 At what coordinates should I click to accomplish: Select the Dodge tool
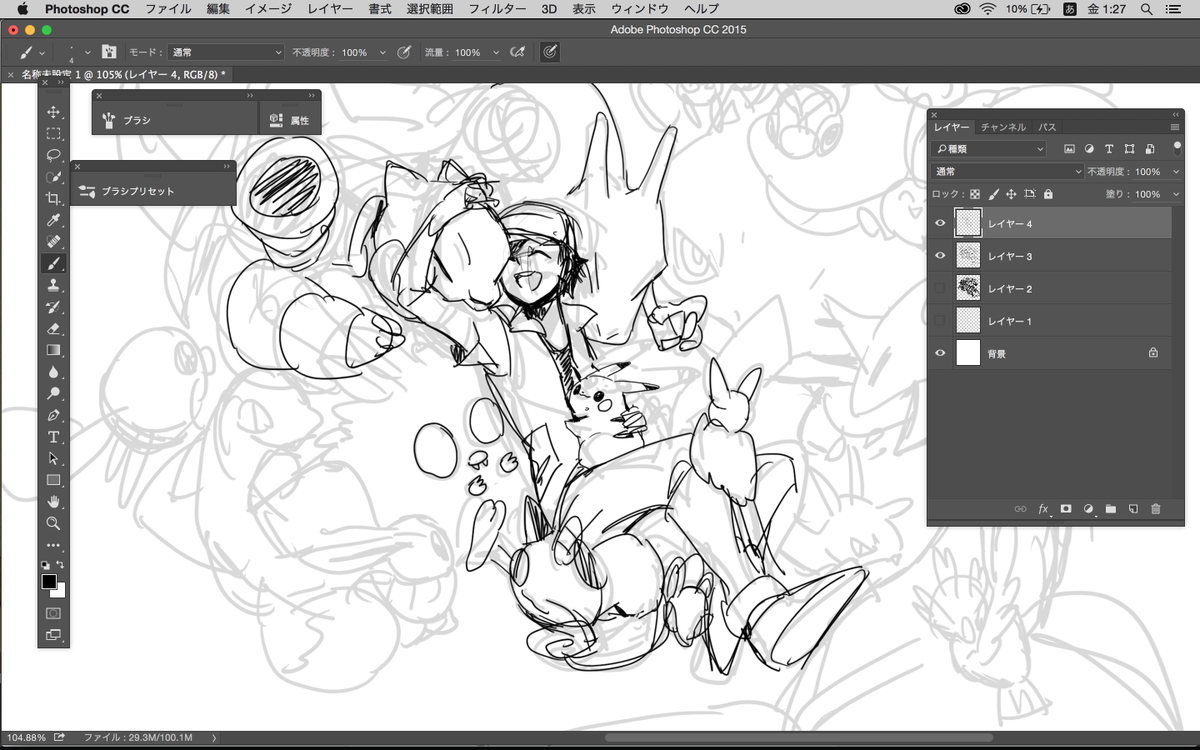point(53,393)
